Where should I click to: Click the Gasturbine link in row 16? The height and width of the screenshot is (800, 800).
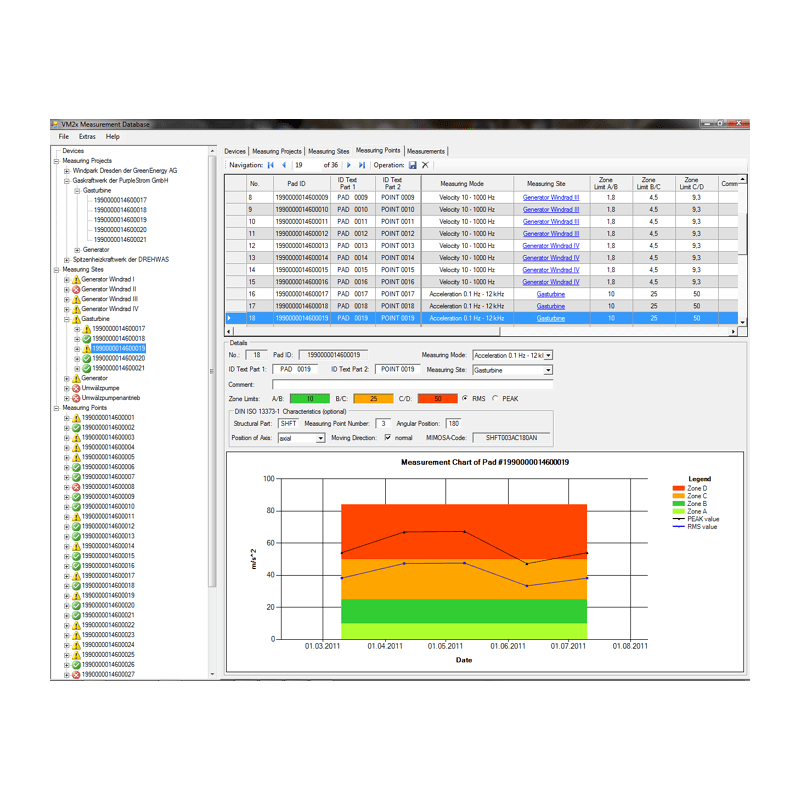tap(550, 294)
